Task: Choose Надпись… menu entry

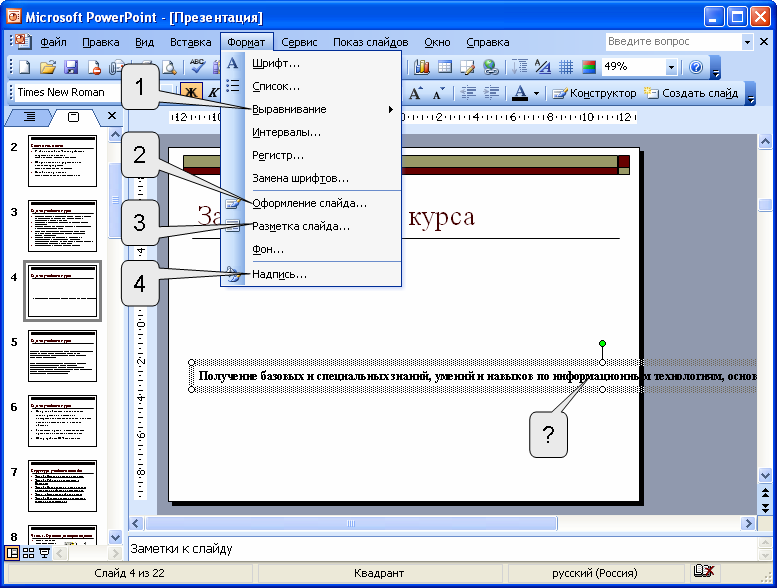Action: point(311,274)
